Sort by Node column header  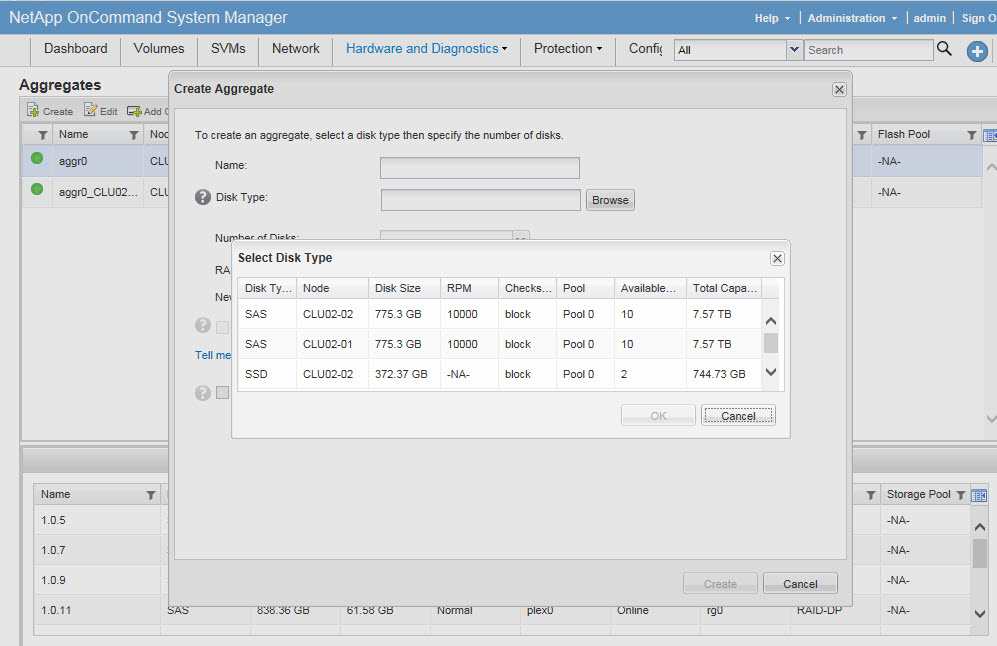[x=332, y=288]
